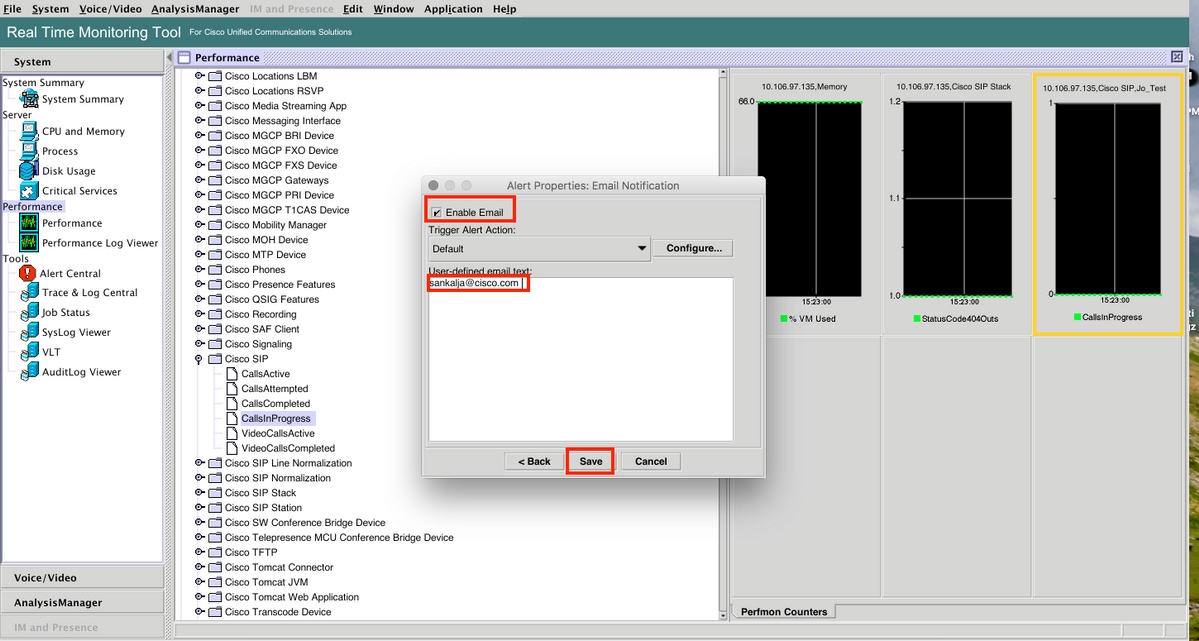Image resolution: width=1199 pixels, height=641 pixels.
Task: Click the Cisco MOH Device folder icon
Action: 215,239
